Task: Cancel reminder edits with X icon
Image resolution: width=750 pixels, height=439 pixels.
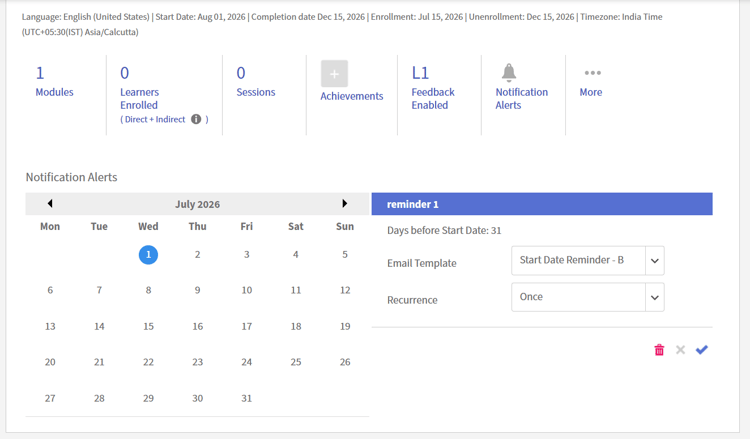Action: click(x=680, y=350)
